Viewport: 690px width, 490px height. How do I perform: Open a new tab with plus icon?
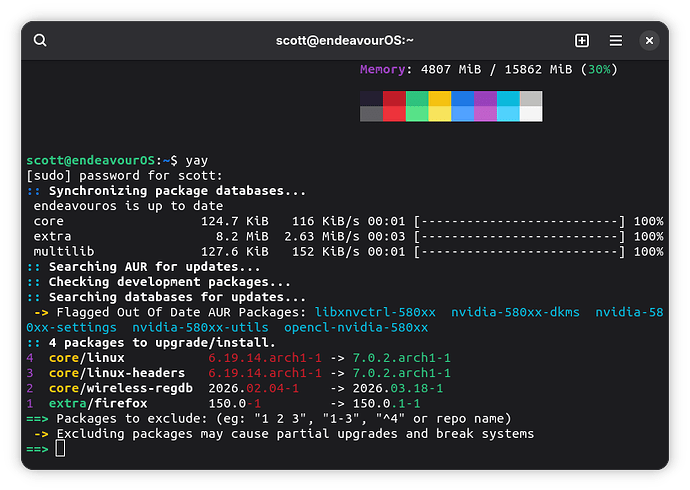(x=582, y=40)
